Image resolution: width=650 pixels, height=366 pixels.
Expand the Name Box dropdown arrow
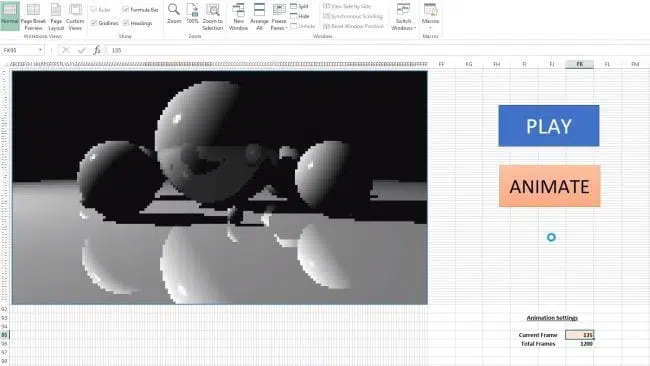pyautogui.click(x=40, y=50)
